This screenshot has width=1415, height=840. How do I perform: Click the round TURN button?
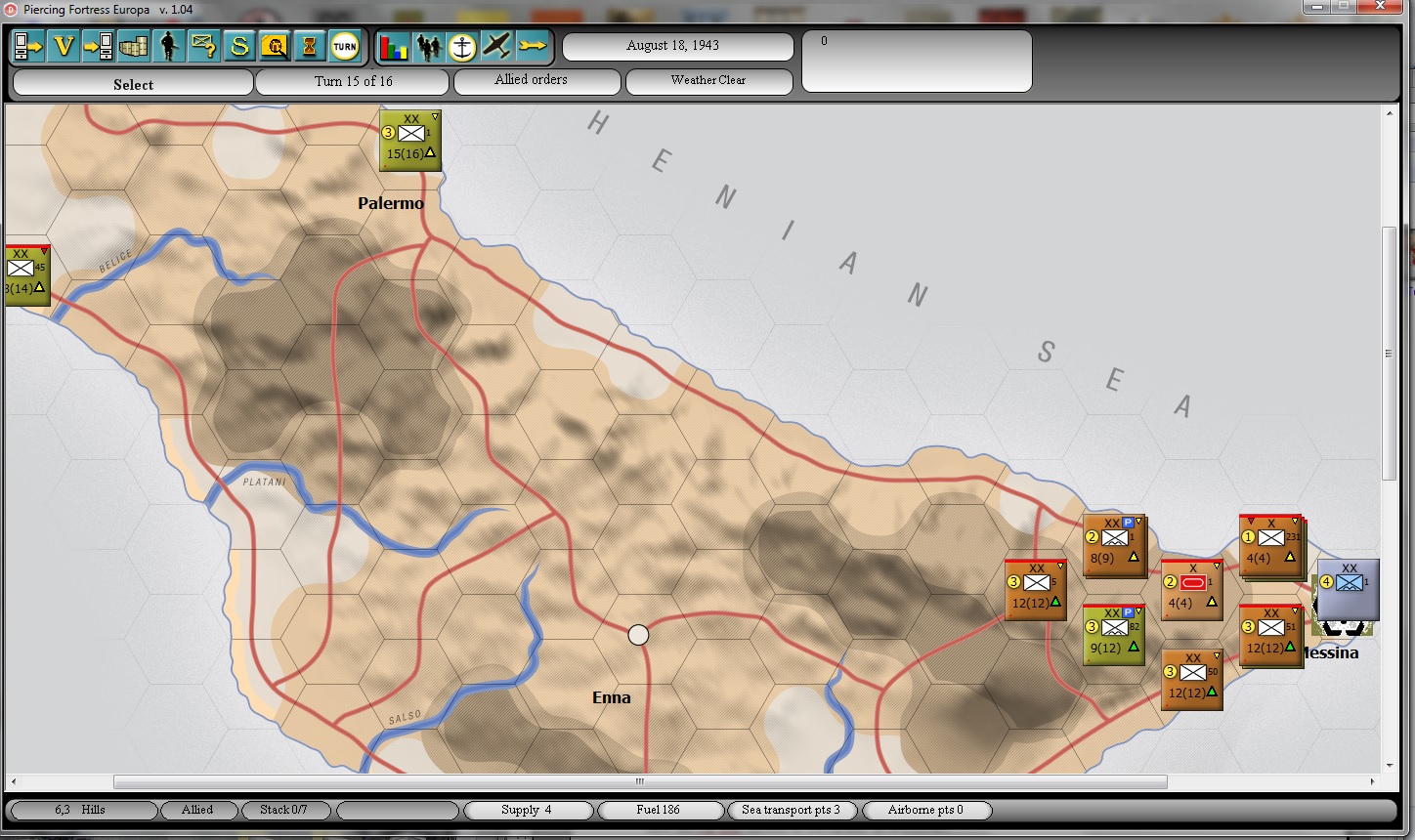pos(345,46)
